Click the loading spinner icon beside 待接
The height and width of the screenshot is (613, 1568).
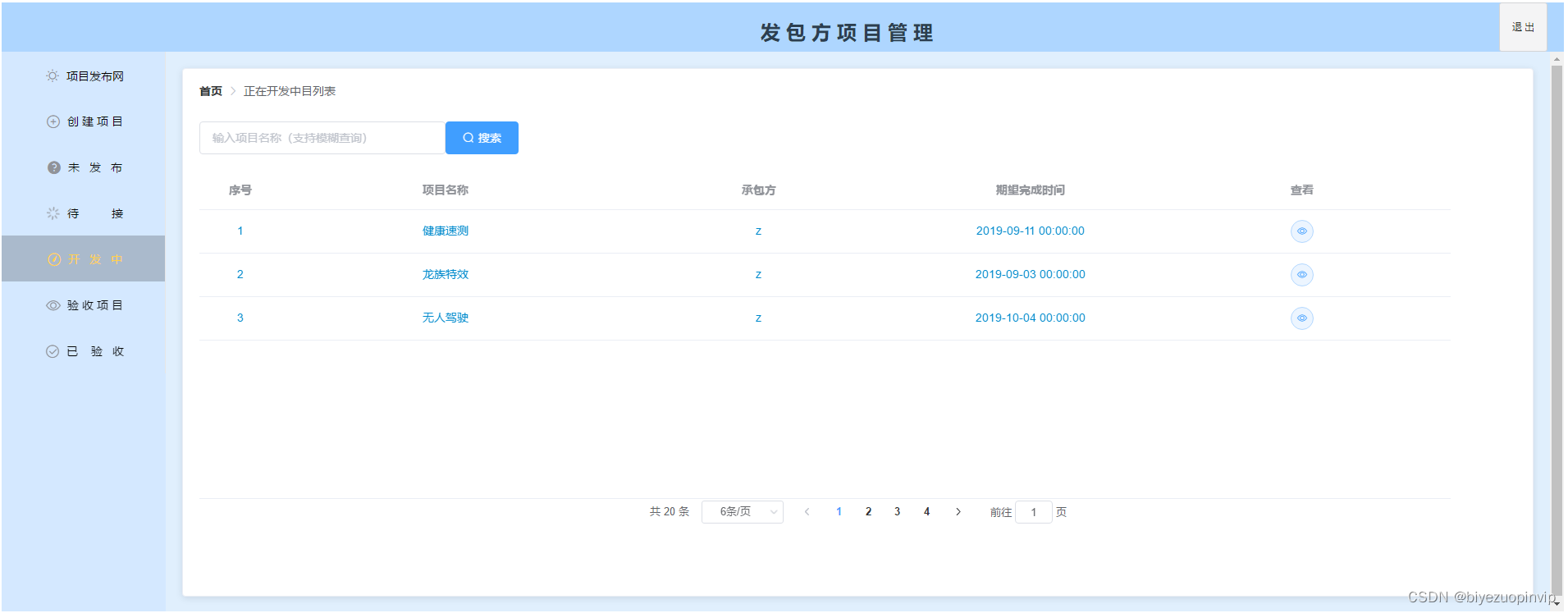pyautogui.click(x=53, y=213)
